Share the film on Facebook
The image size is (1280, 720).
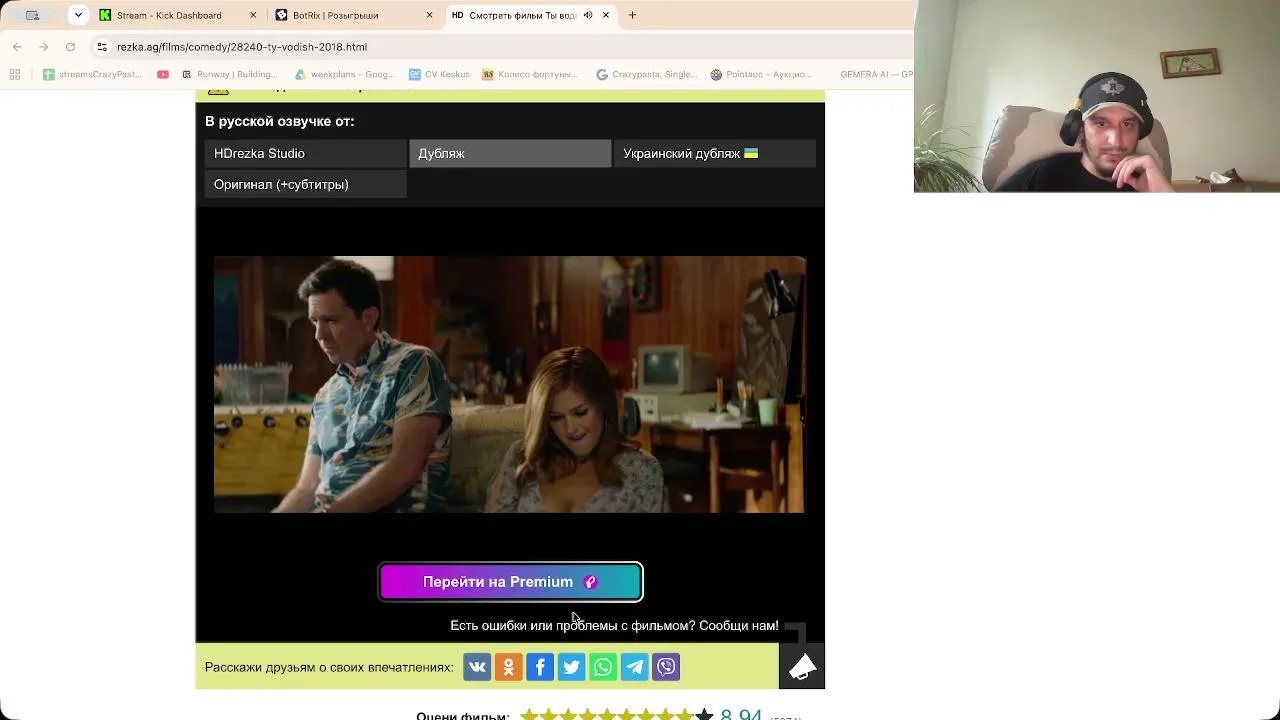[x=540, y=667]
